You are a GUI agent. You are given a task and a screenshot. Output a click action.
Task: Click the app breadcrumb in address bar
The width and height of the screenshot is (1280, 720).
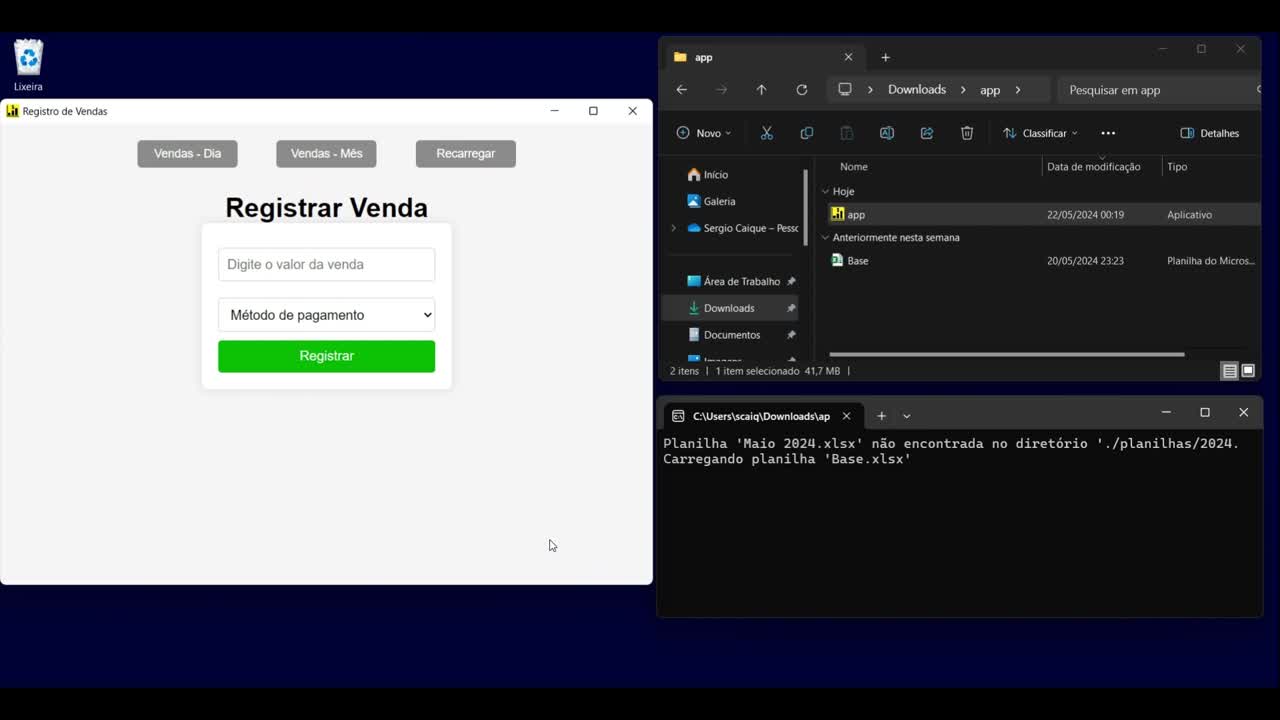point(990,90)
